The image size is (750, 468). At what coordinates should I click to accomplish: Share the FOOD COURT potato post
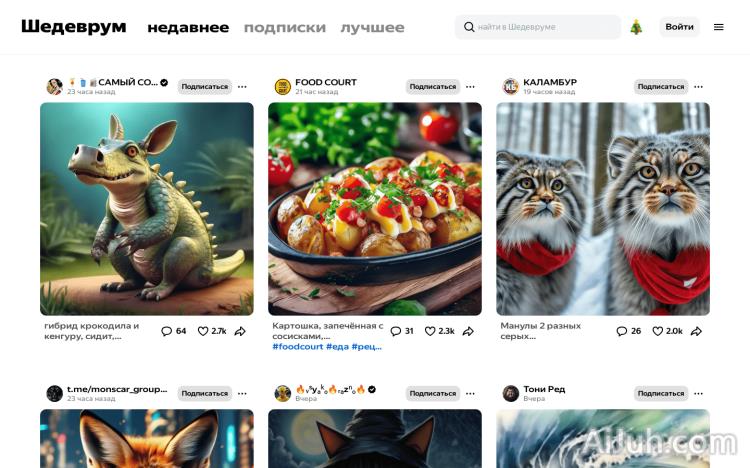tap(468, 331)
